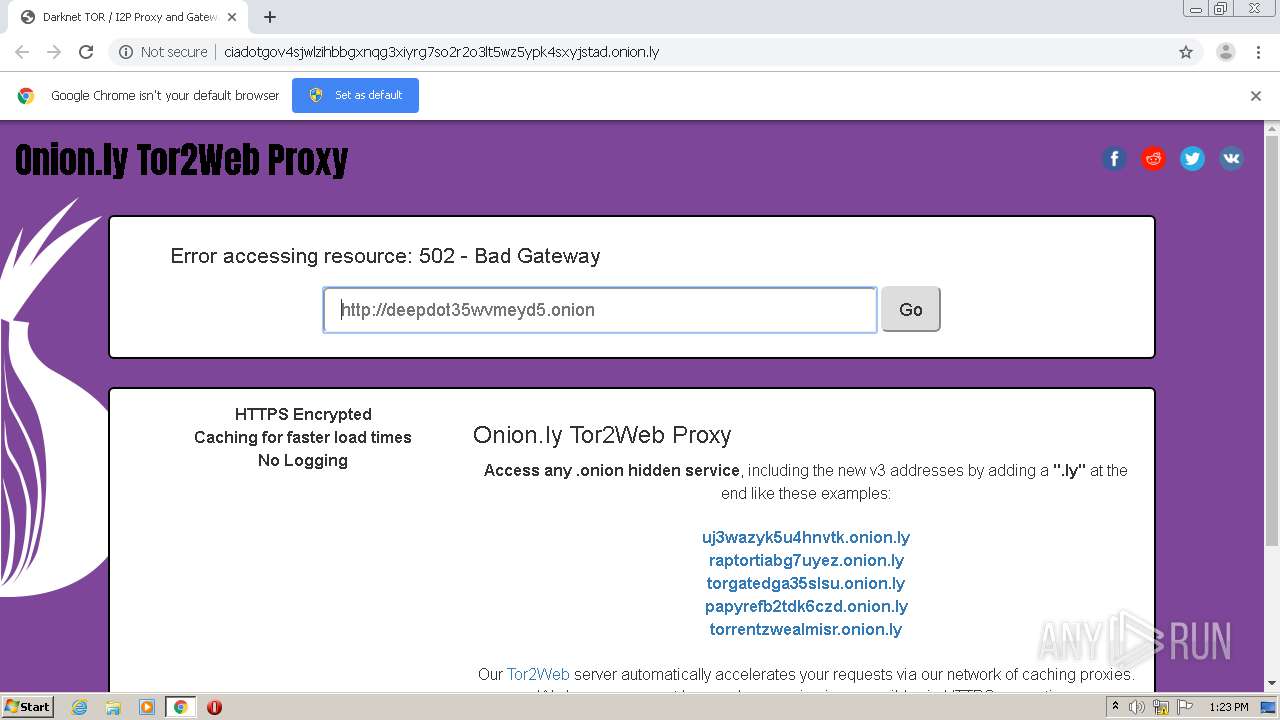Focus the onion URL input field
Image resolution: width=1280 pixels, height=720 pixels.
[600, 310]
